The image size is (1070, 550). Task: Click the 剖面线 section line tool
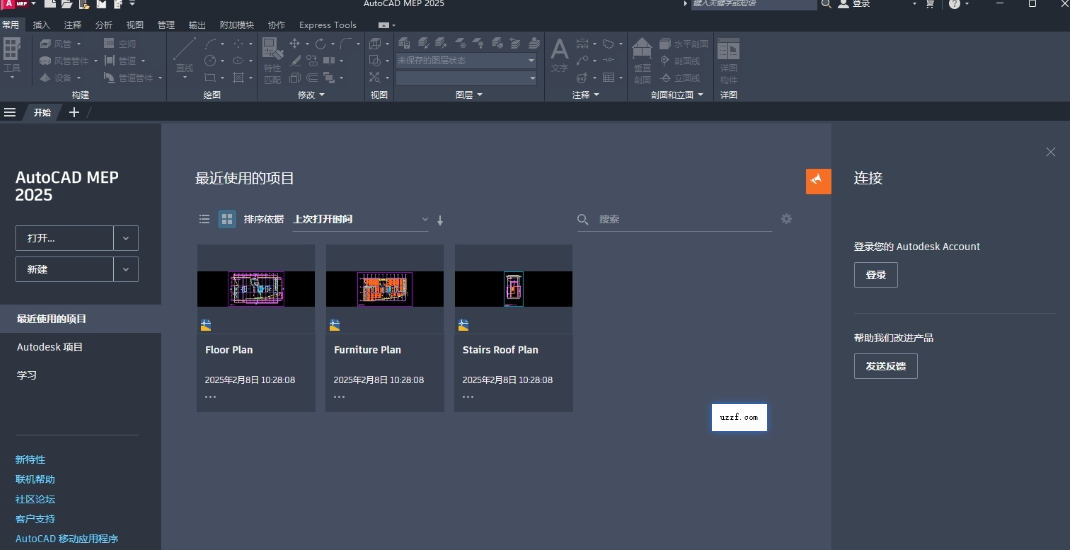(680, 61)
